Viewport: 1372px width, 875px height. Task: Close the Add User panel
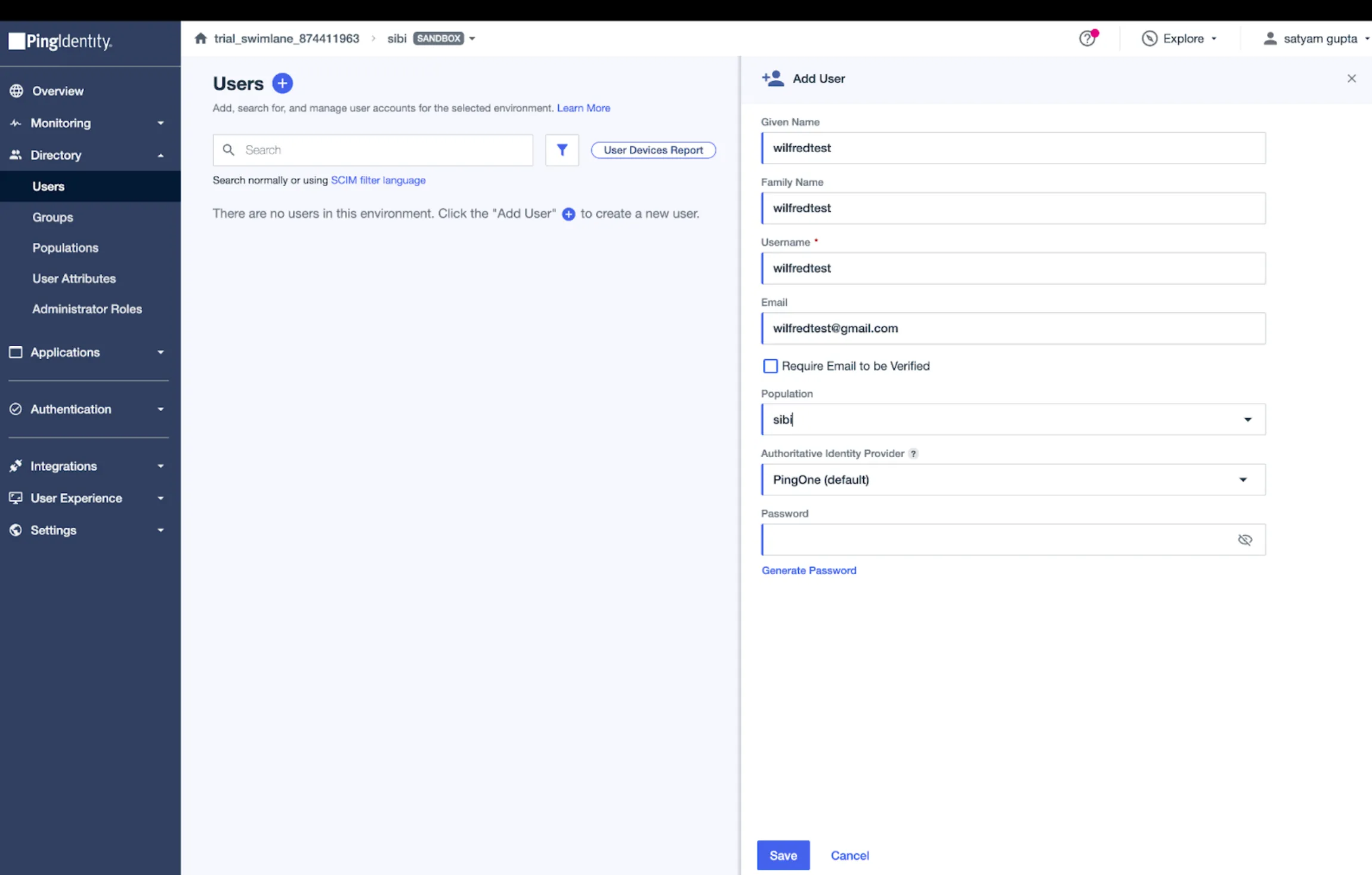tap(1351, 78)
